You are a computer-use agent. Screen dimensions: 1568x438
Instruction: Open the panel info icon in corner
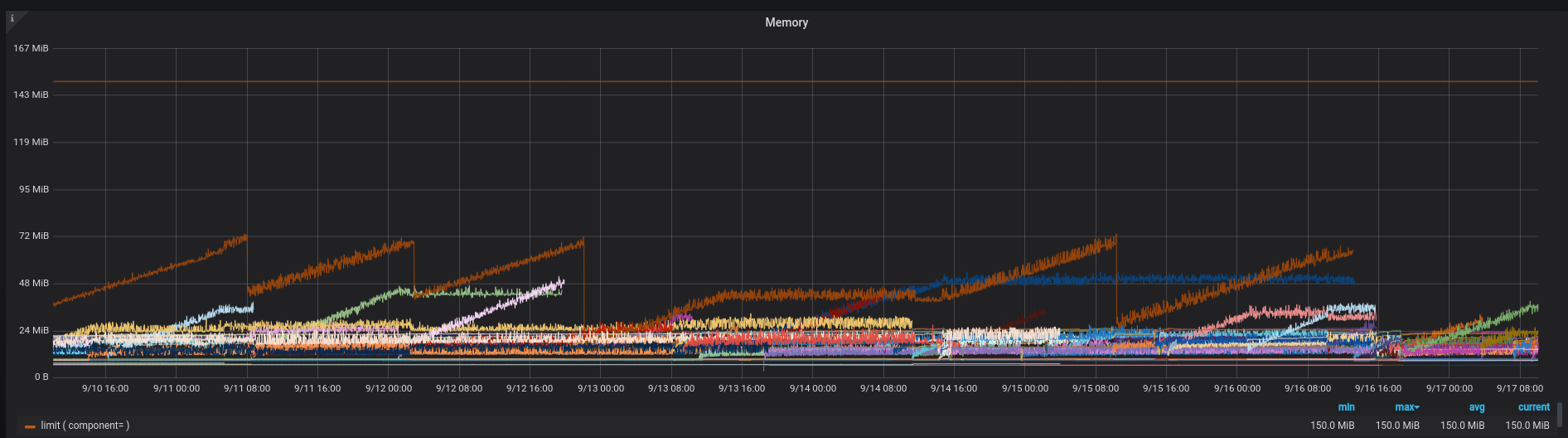pyautogui.click(x=12, y=18)
